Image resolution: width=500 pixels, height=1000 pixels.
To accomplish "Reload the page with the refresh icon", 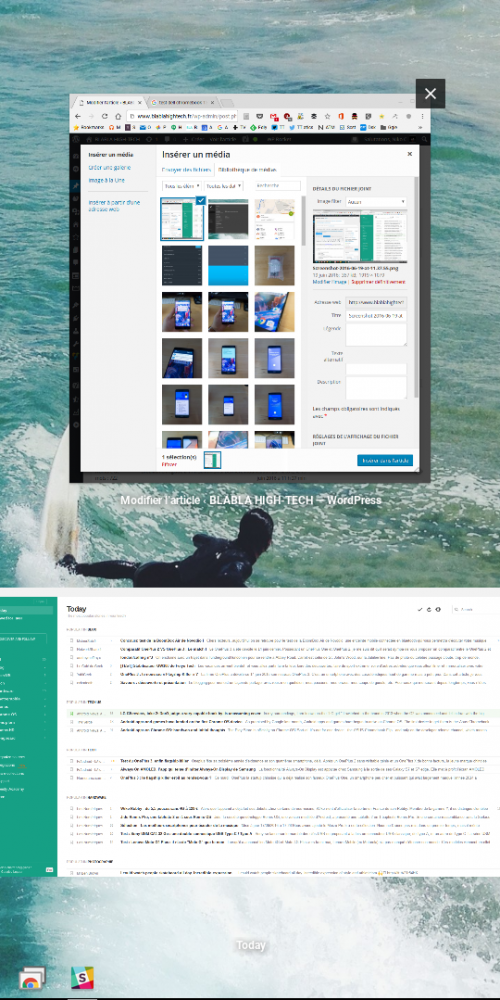I will click(x=105, y=117).
